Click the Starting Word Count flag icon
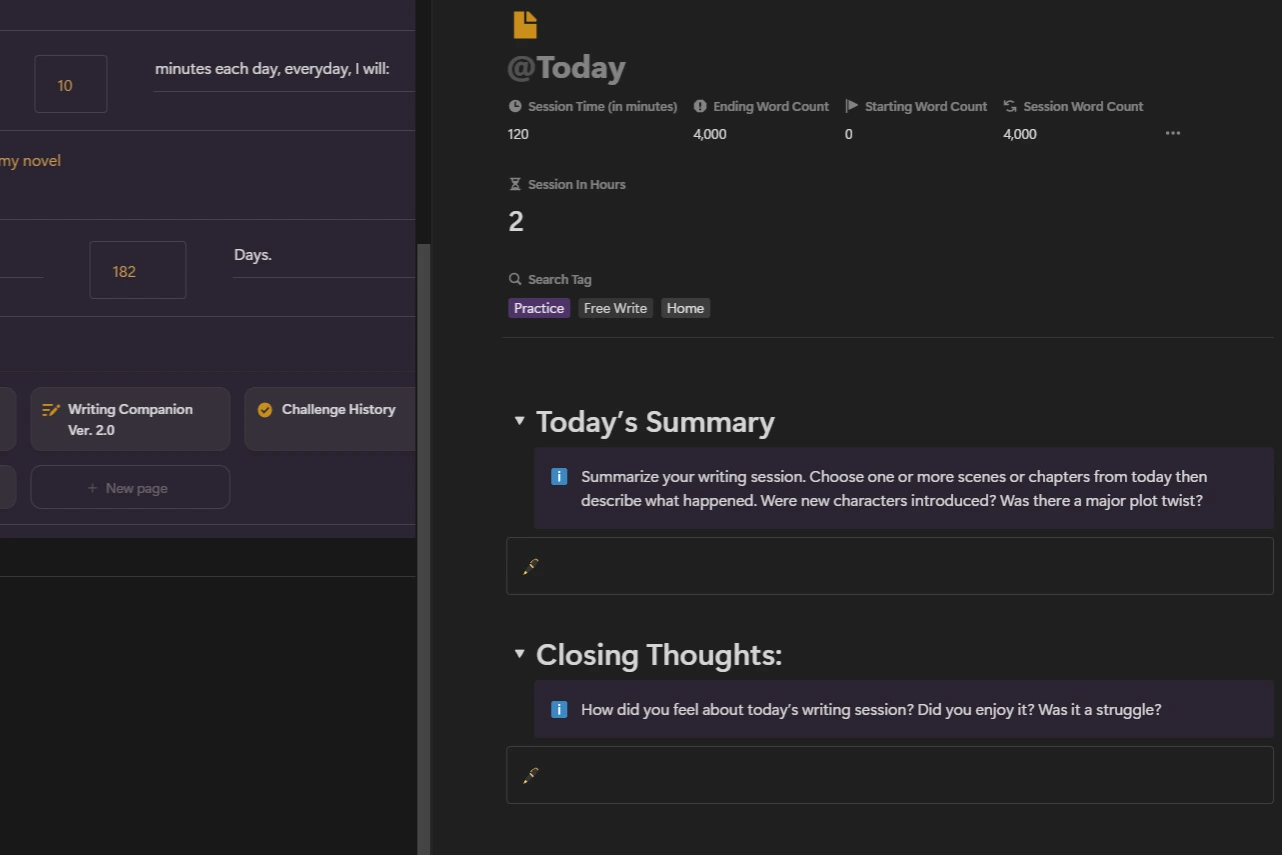Viewport: 1282px width, 855px height. (x=852, y=106)
